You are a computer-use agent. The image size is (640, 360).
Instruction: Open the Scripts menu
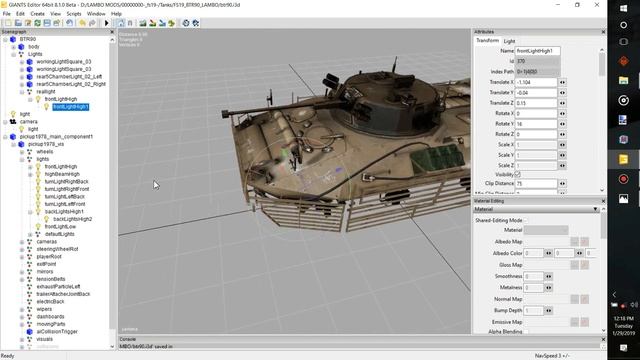[74, 14]
